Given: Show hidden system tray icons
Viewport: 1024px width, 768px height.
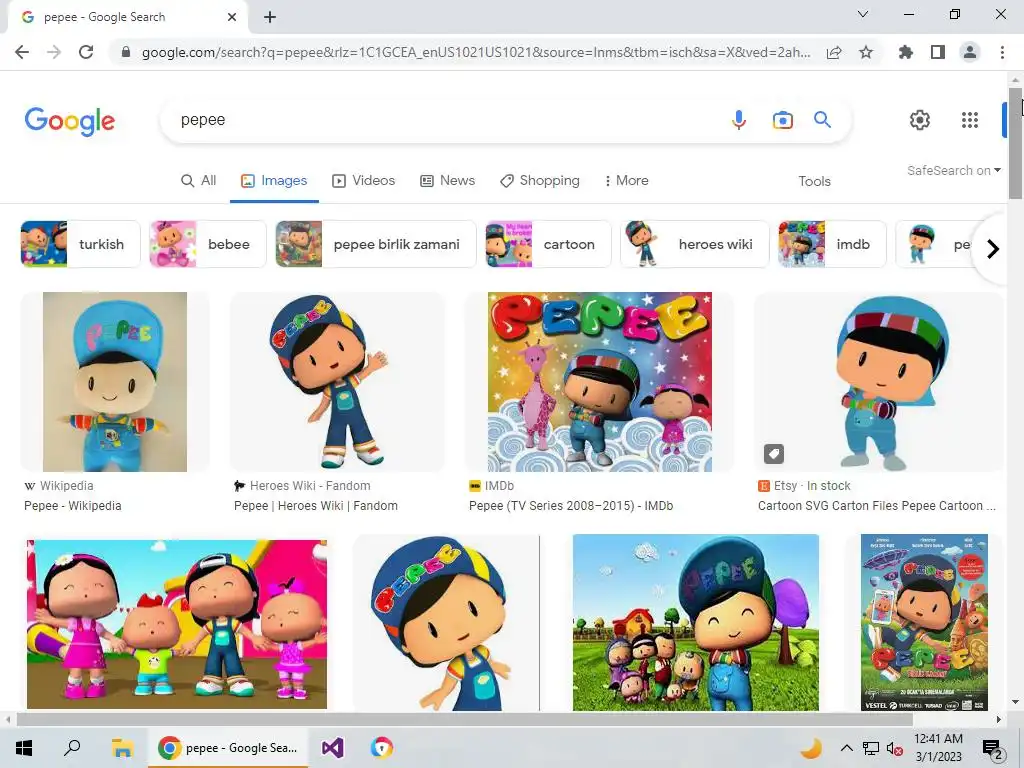Looking at the screenshot, I should pos(846,748).
